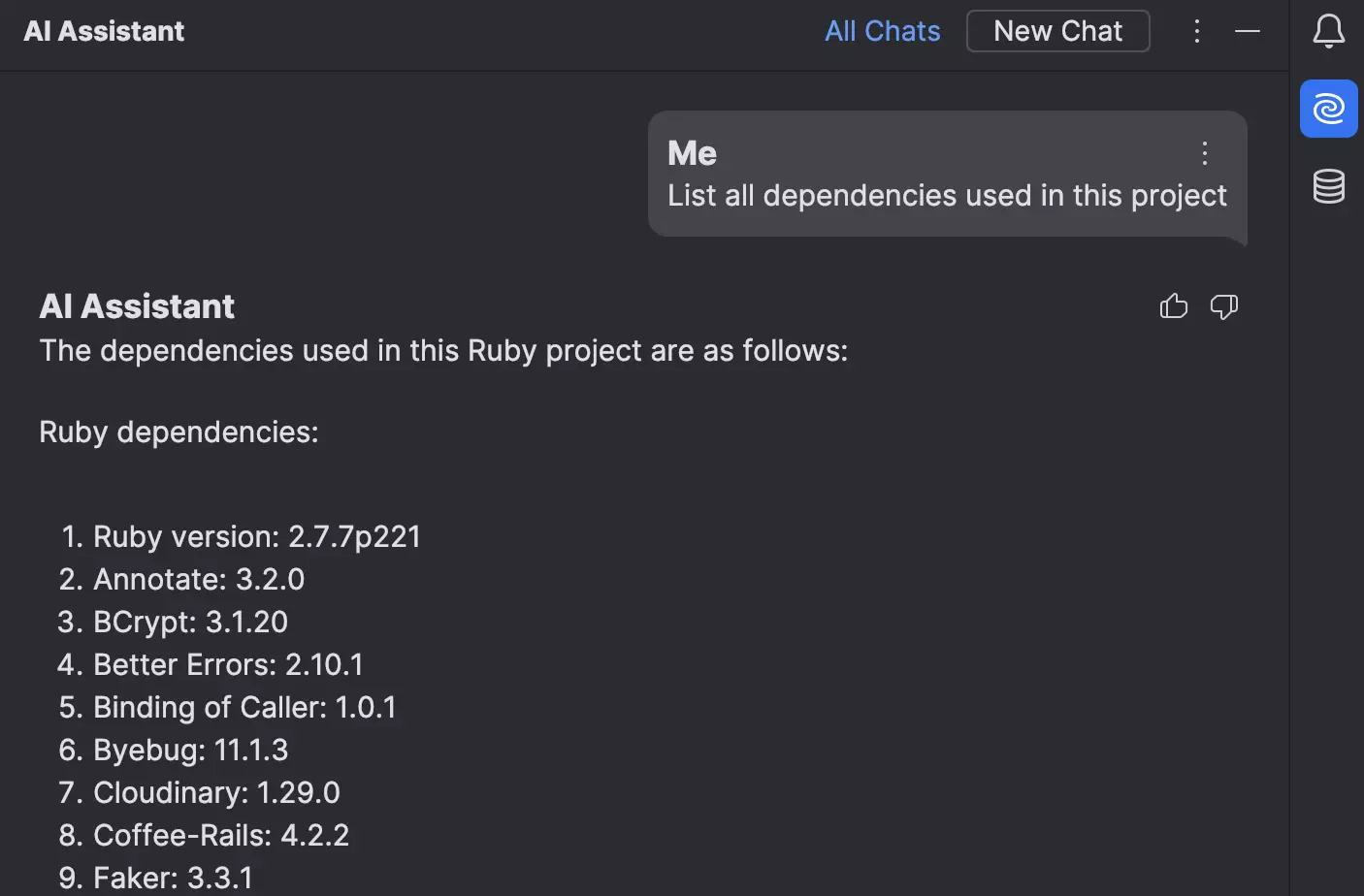Click the AI Assistant panel title
This screenshot has width=1364, height=896.
[x=103, y=30]
